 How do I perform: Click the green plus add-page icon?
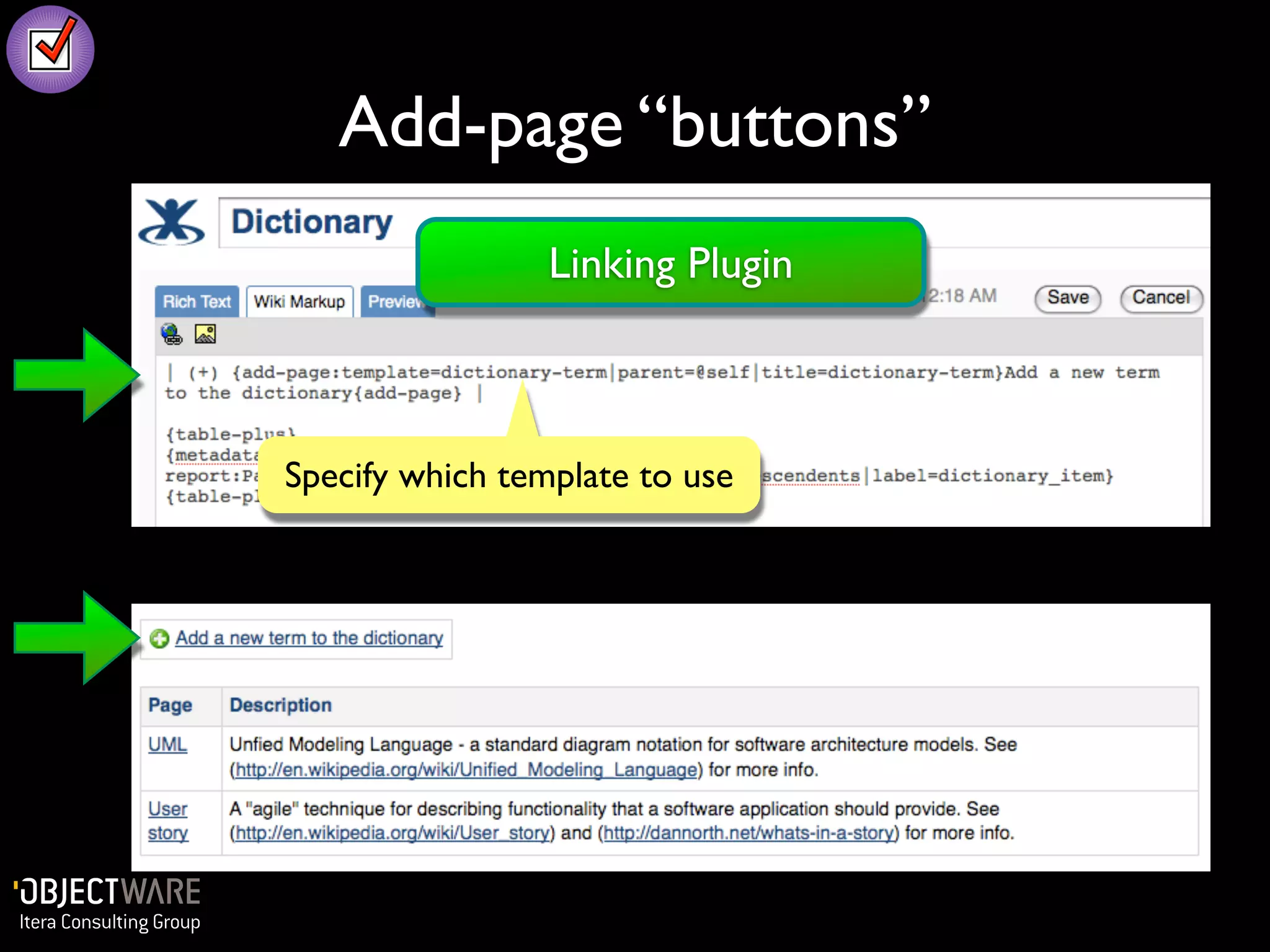[159, 638]
